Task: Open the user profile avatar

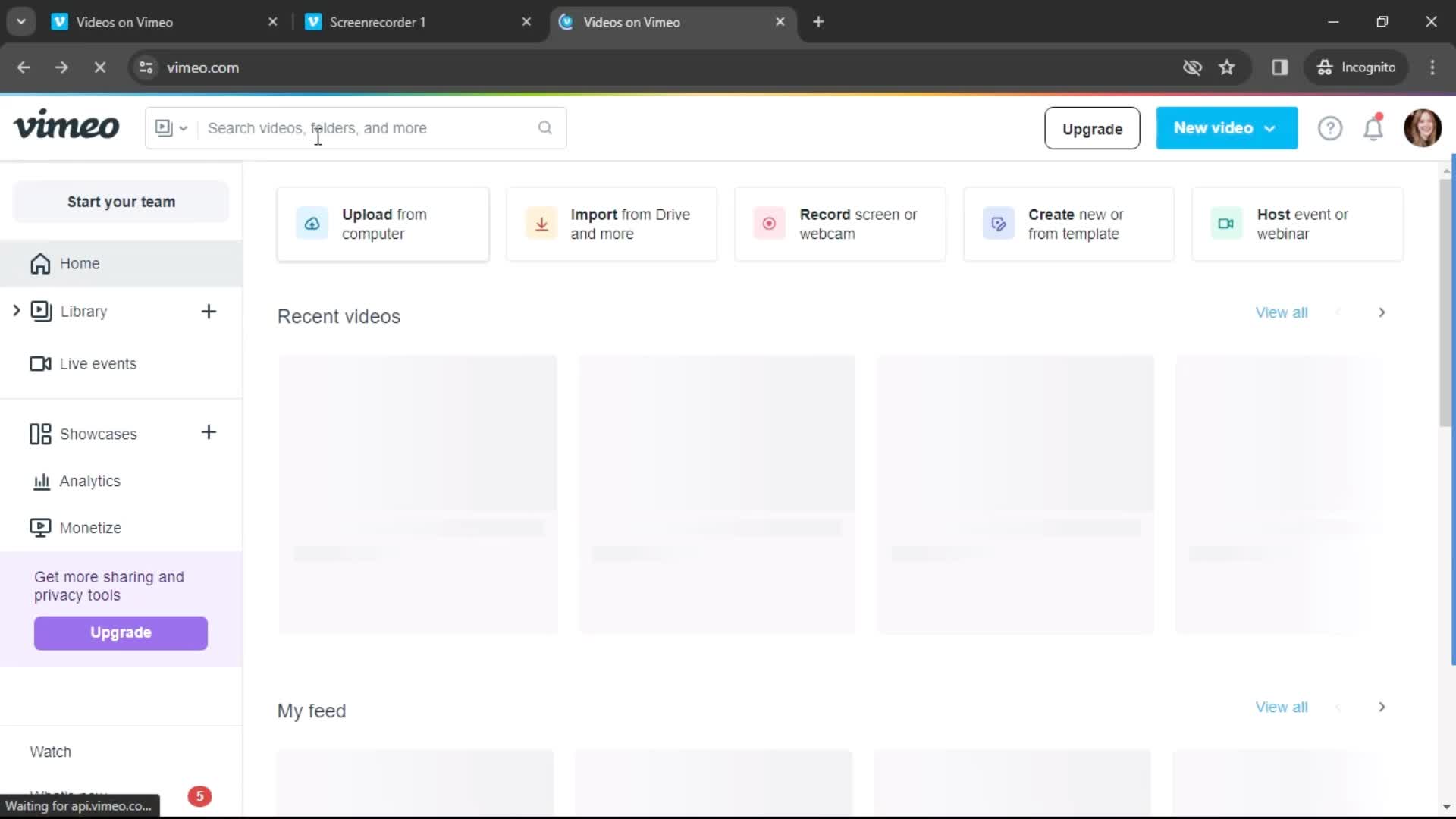Action: tap(1422, 127)
